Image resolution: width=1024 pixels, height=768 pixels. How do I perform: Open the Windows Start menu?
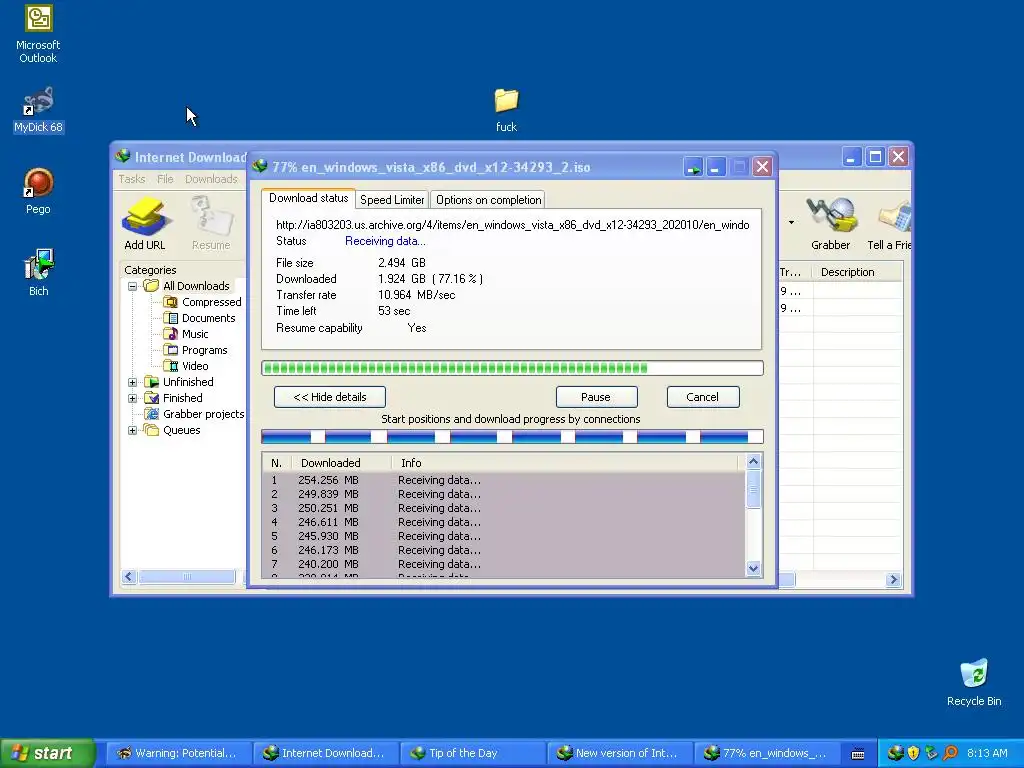[x=46, y=753]
